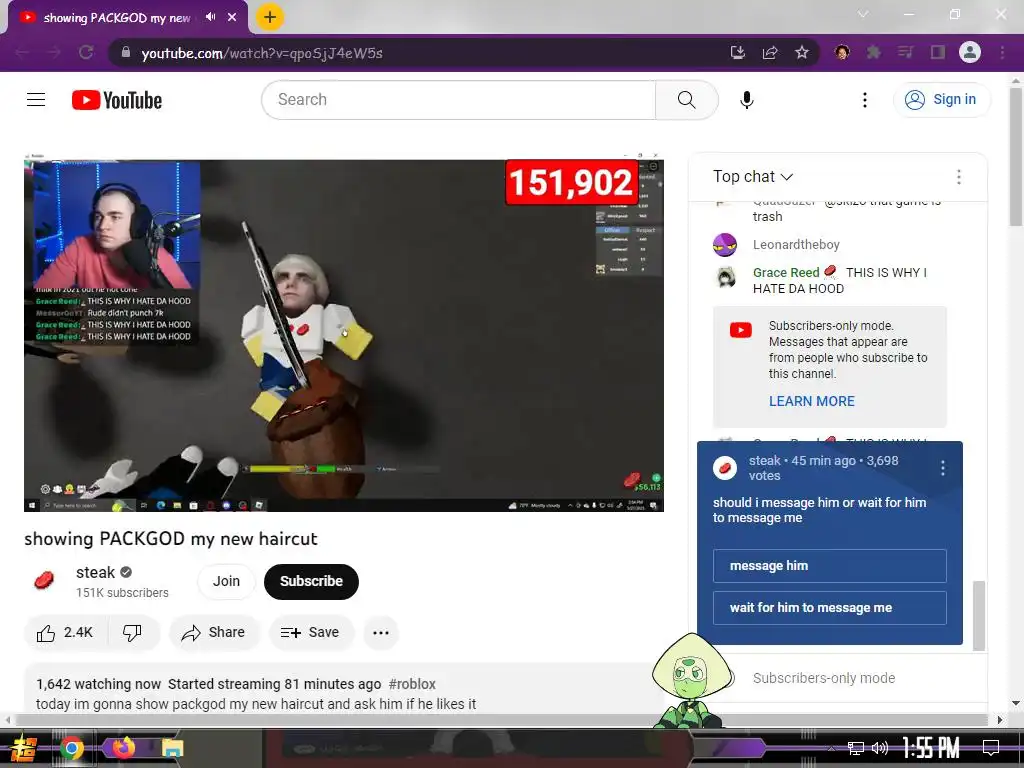Open the extensions puzzle icon
The image size is (1024, 768).
click(x=874, y=52)
